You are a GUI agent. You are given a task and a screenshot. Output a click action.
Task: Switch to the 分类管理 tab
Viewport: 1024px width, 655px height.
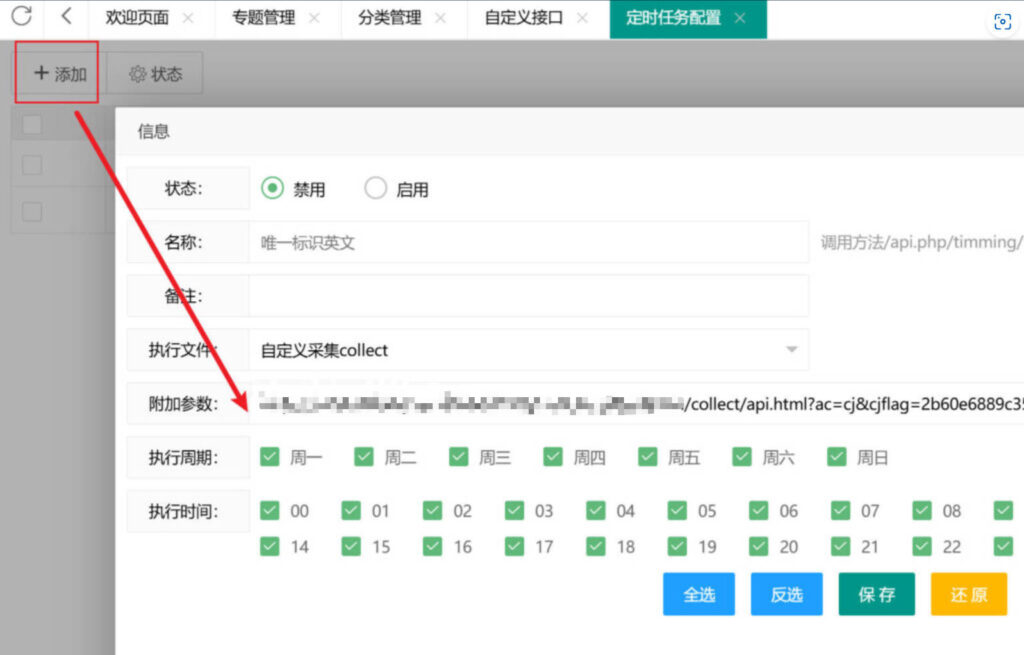pos(389,19)
